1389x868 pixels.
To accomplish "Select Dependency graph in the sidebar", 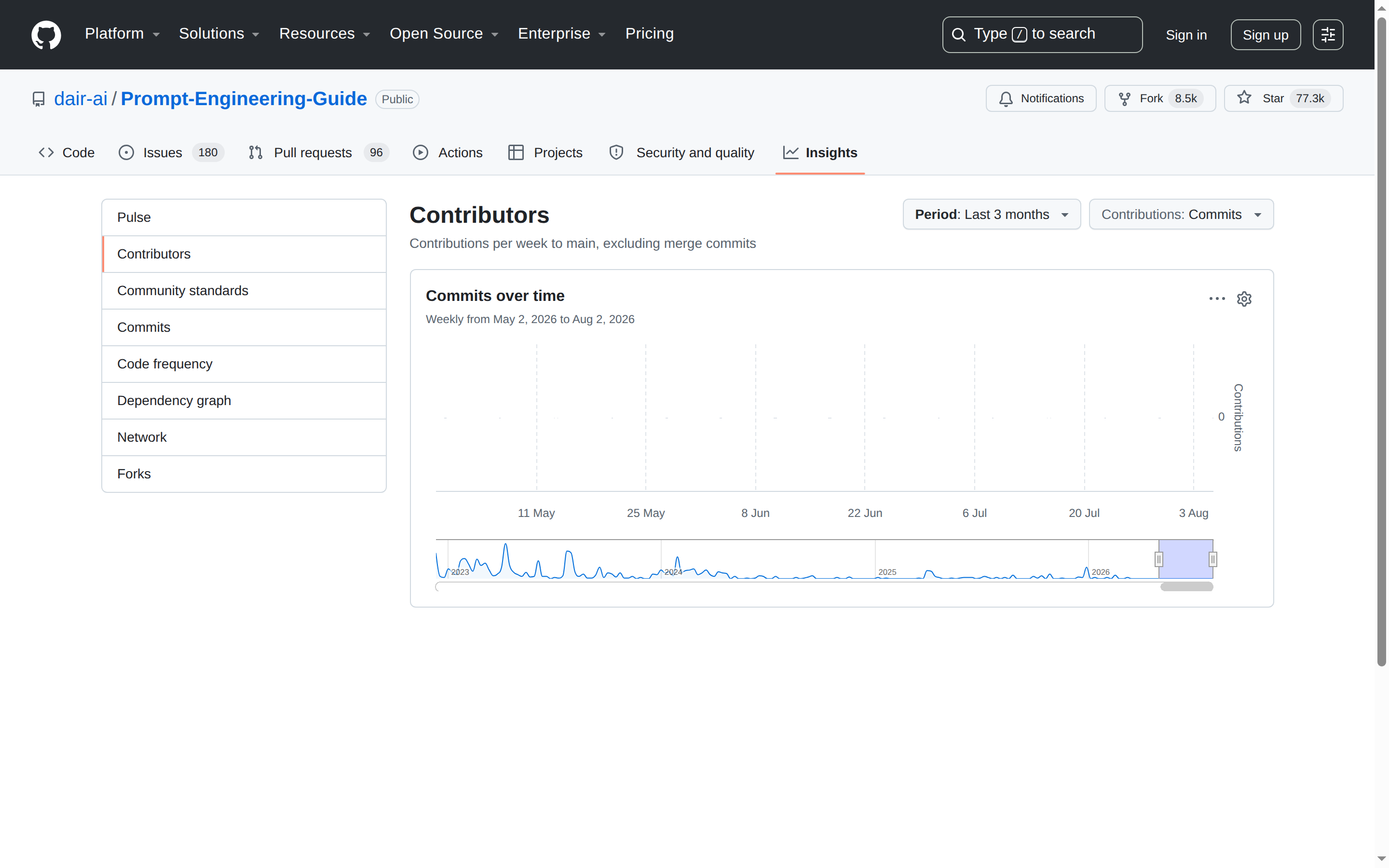I will tap(244, 401).
